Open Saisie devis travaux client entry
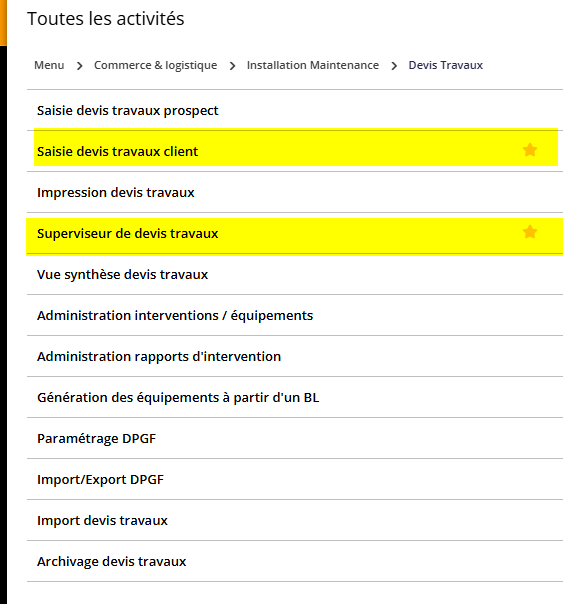This screenshot has width=574, height=604. [295, 151]
